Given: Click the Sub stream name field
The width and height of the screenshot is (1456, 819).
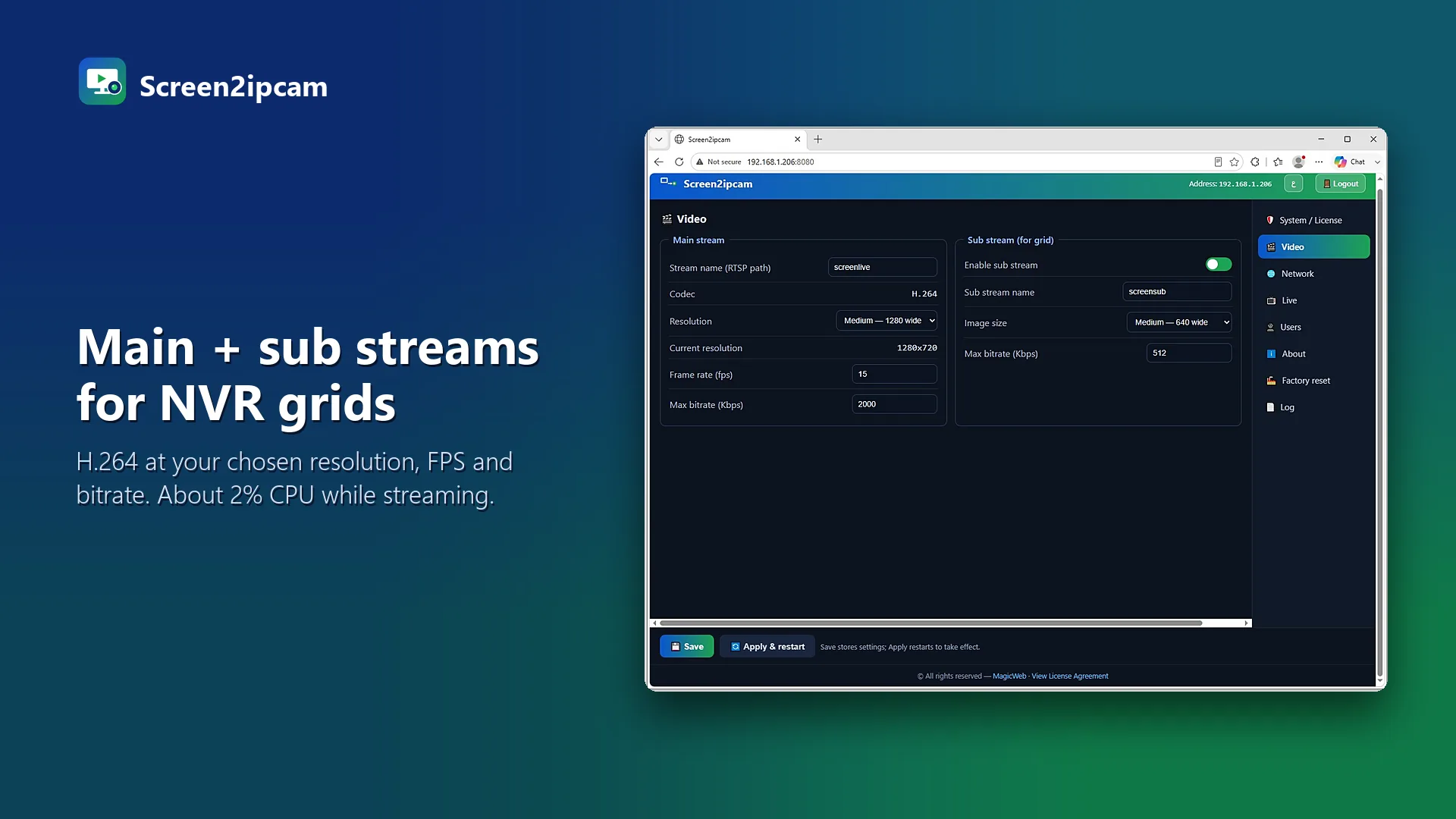Looking at the screenshot, I should pyautogui.click(x=1176, y=291).
